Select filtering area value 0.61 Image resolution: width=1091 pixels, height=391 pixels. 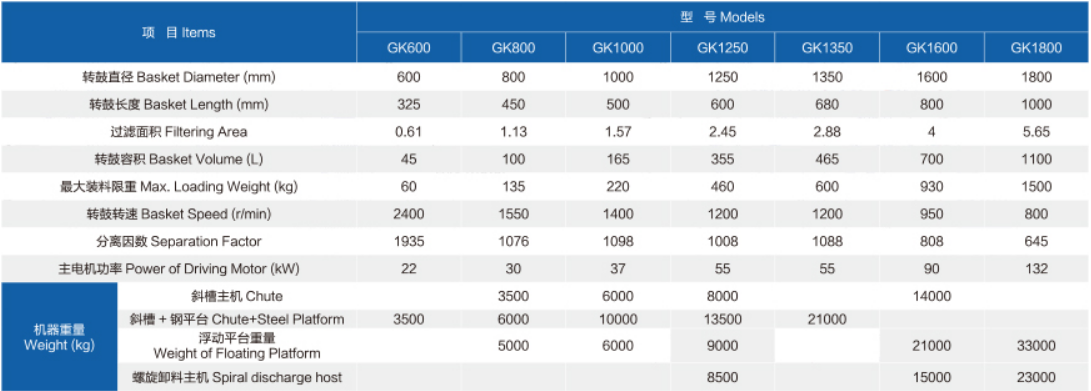coord(409,131)
